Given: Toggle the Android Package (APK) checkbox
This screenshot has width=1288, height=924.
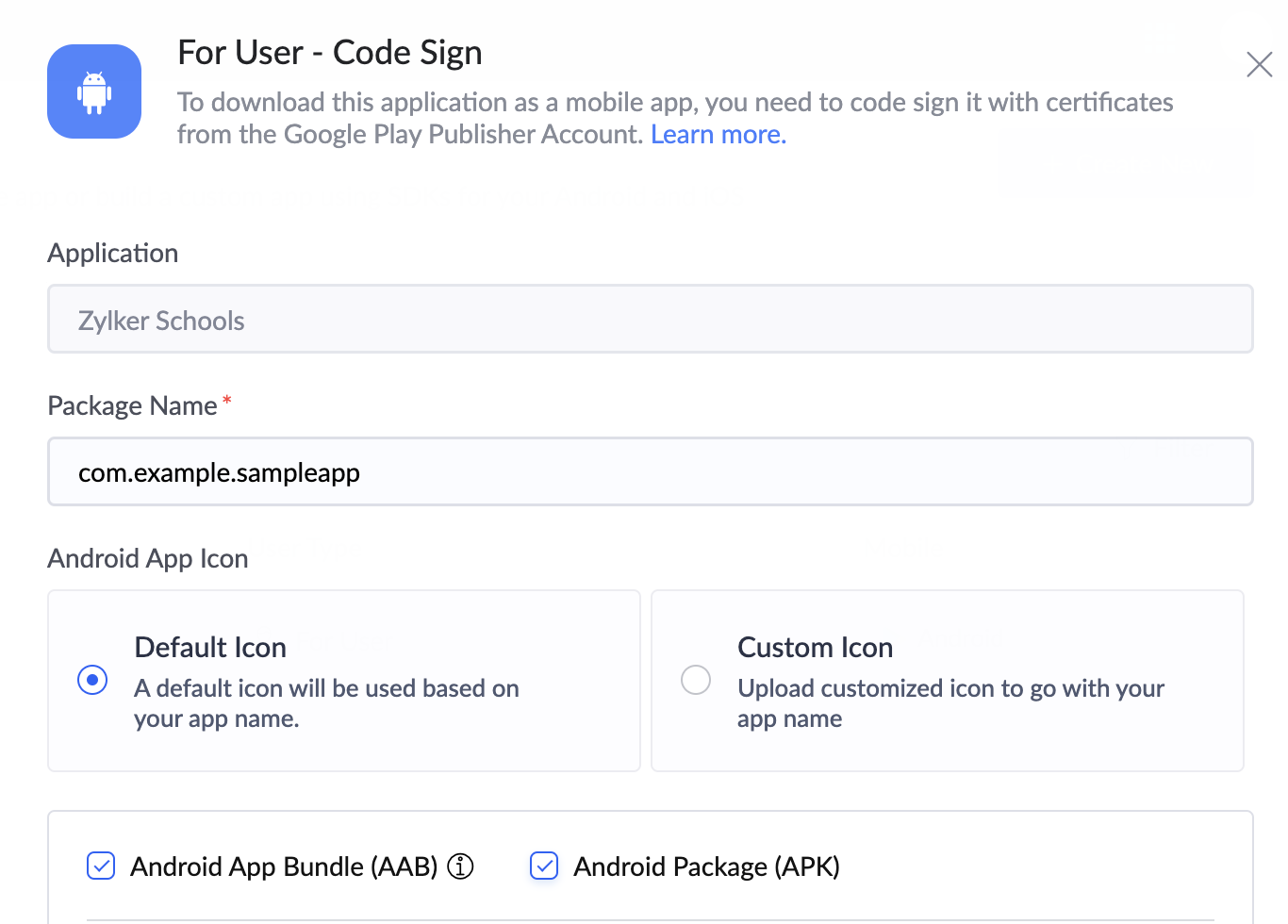Looking at the screenshot, I should click(x=544, y=866).
